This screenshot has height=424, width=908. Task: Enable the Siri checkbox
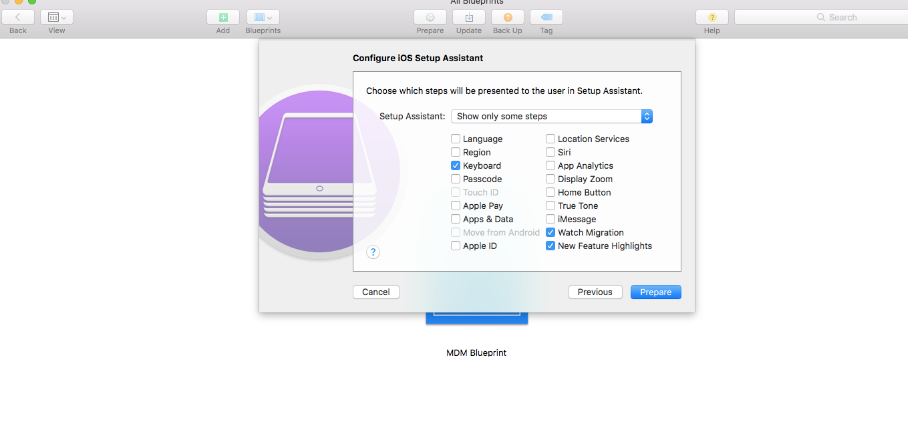[x=551, y=152]
